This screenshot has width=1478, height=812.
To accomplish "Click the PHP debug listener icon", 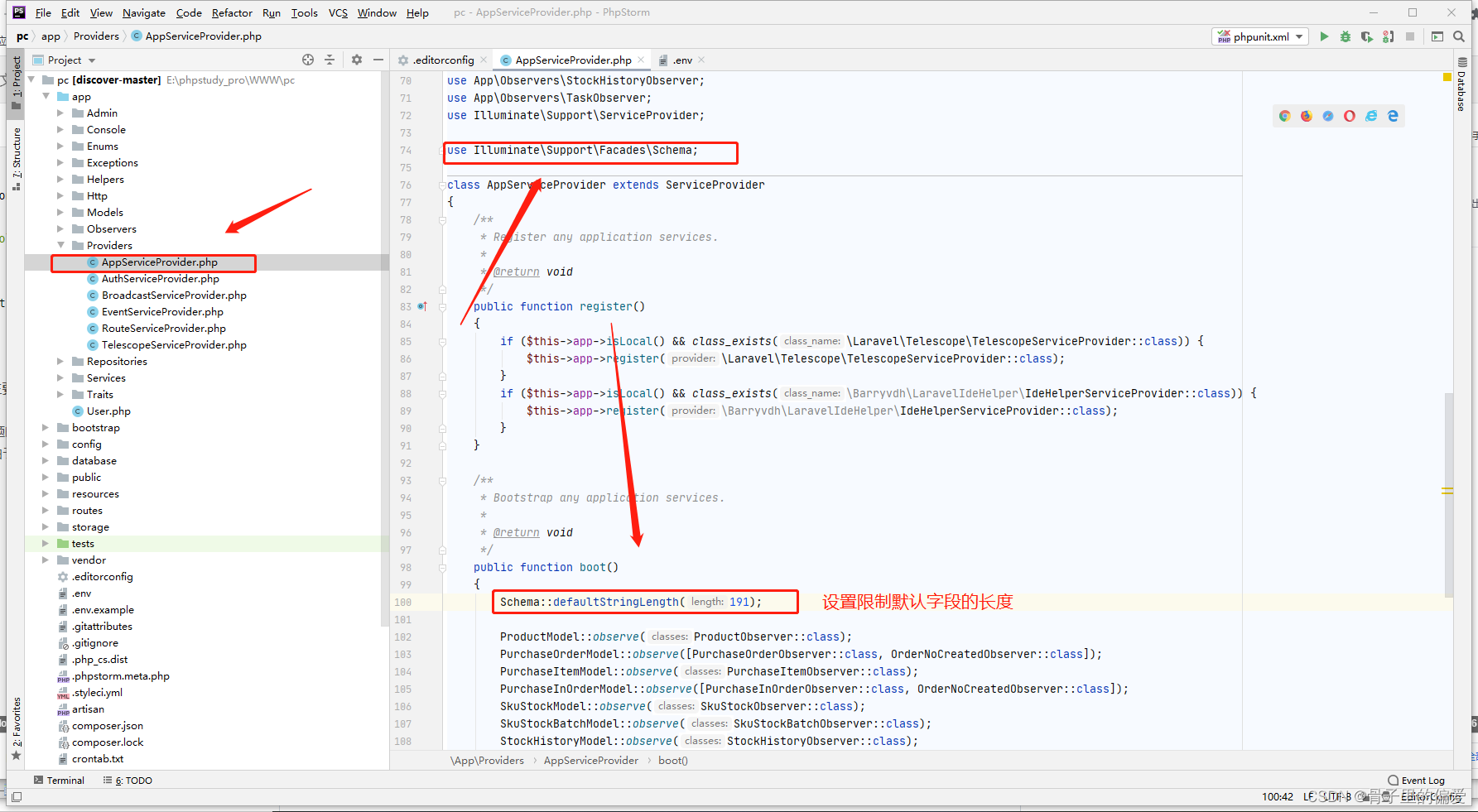I will pyautogui.click(x=1389, y=36).
